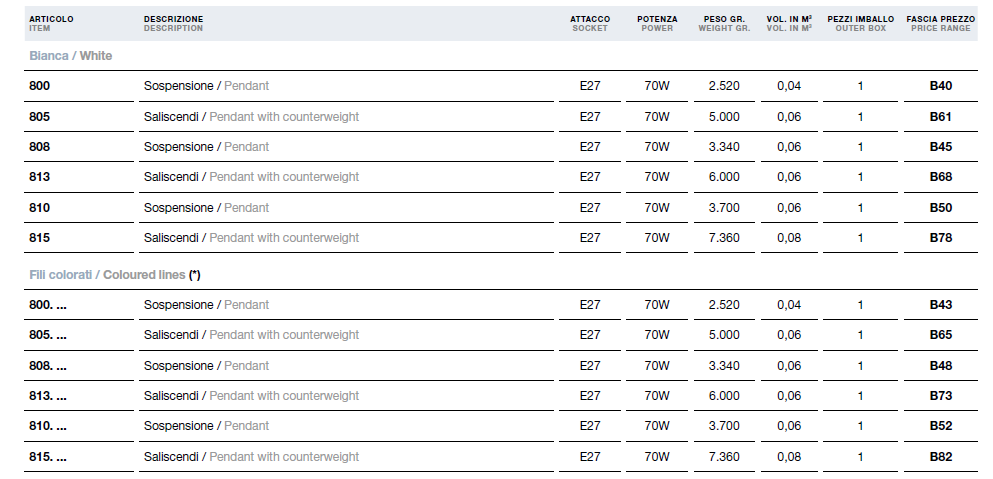
Task: Select the PEZZI IMBALLO outer box header
Action: point(860,23)
